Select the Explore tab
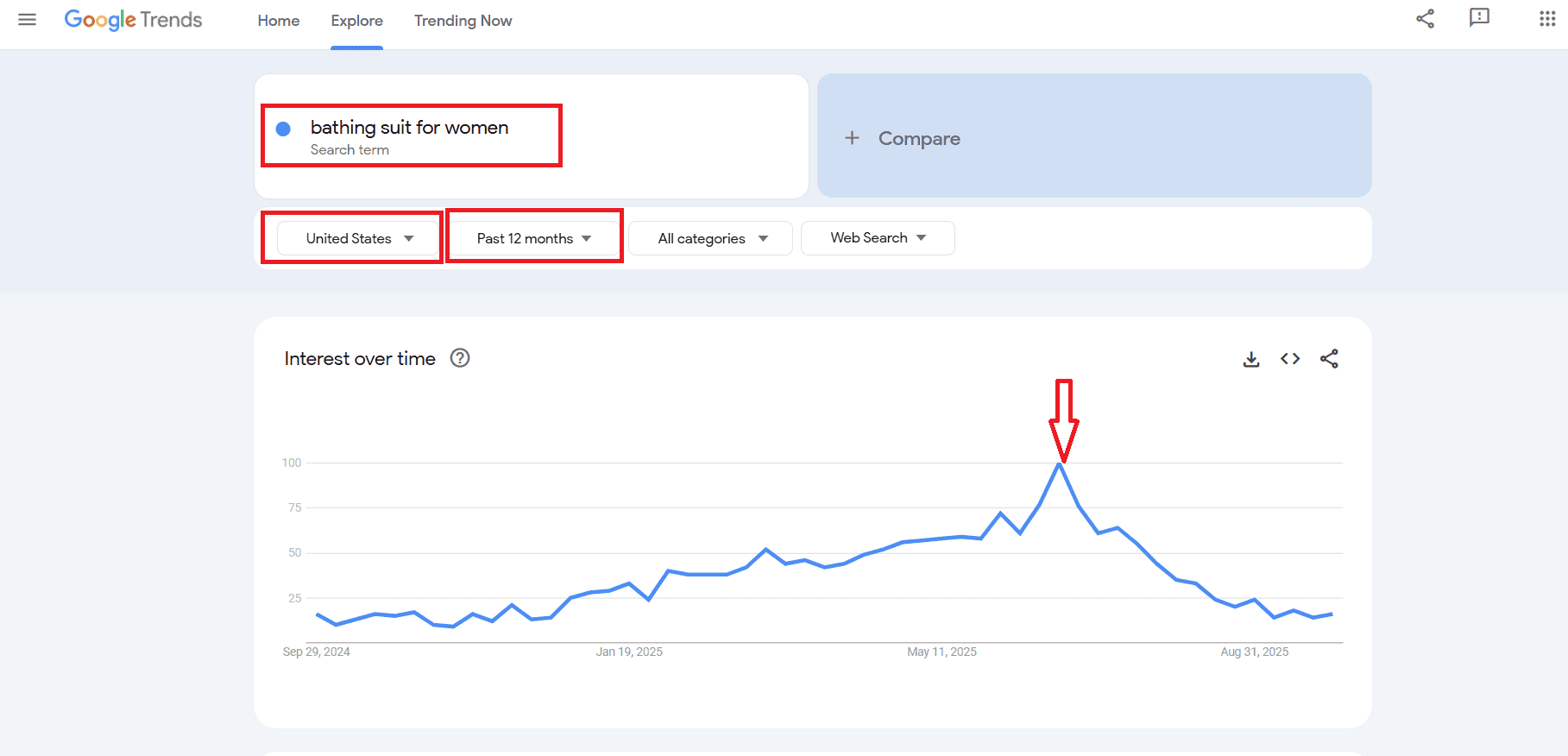The image size is (1568, 756). [x=356, y=21]
